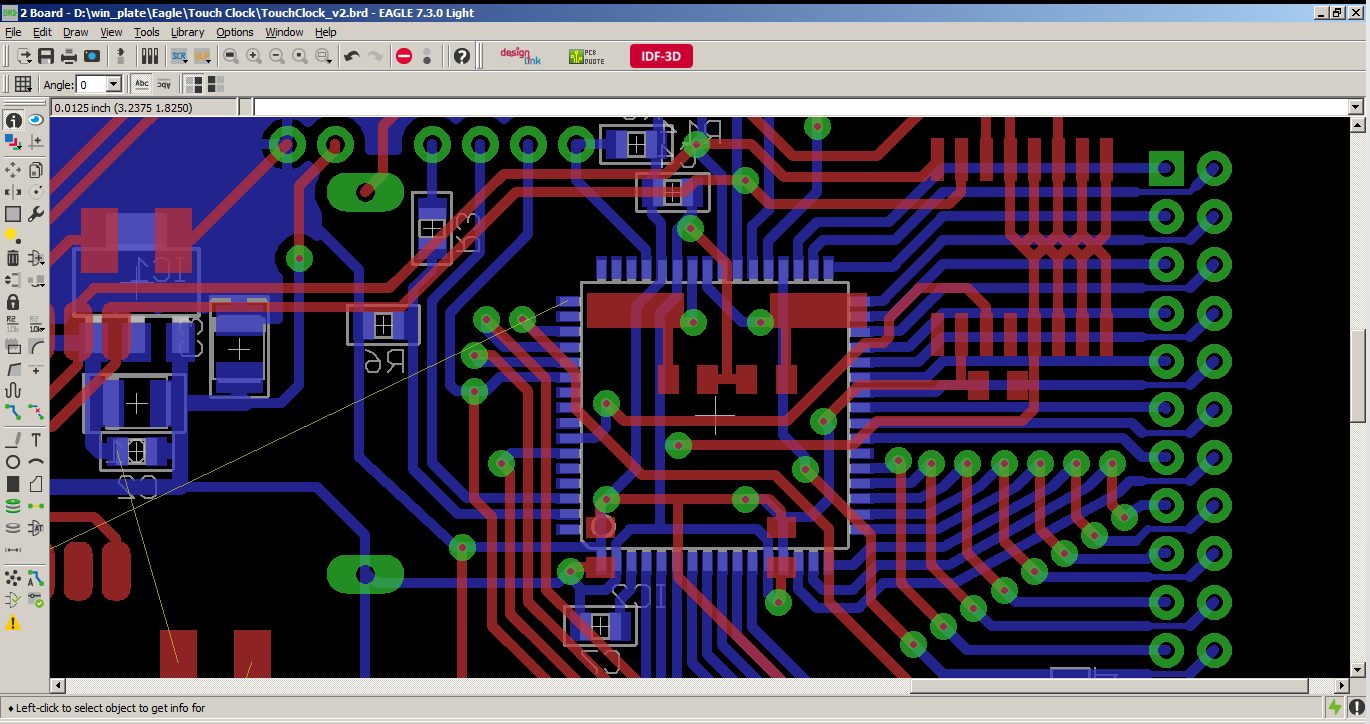Open the Tools menu

147,32
